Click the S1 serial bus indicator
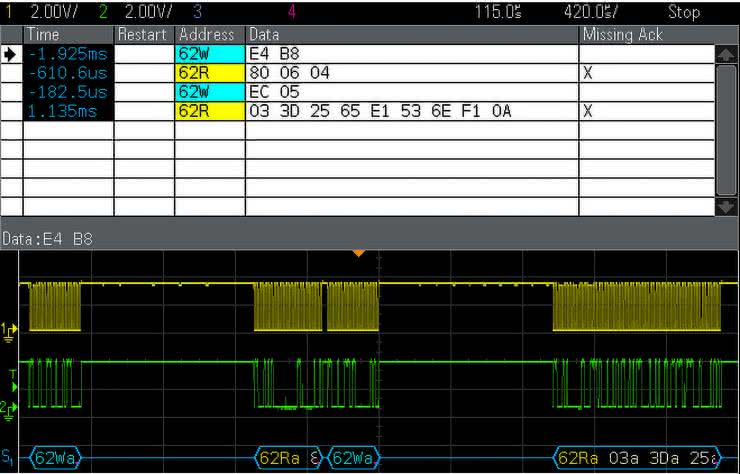The width and height of the screenshot is (740, 474). click(x=9, y=458)
